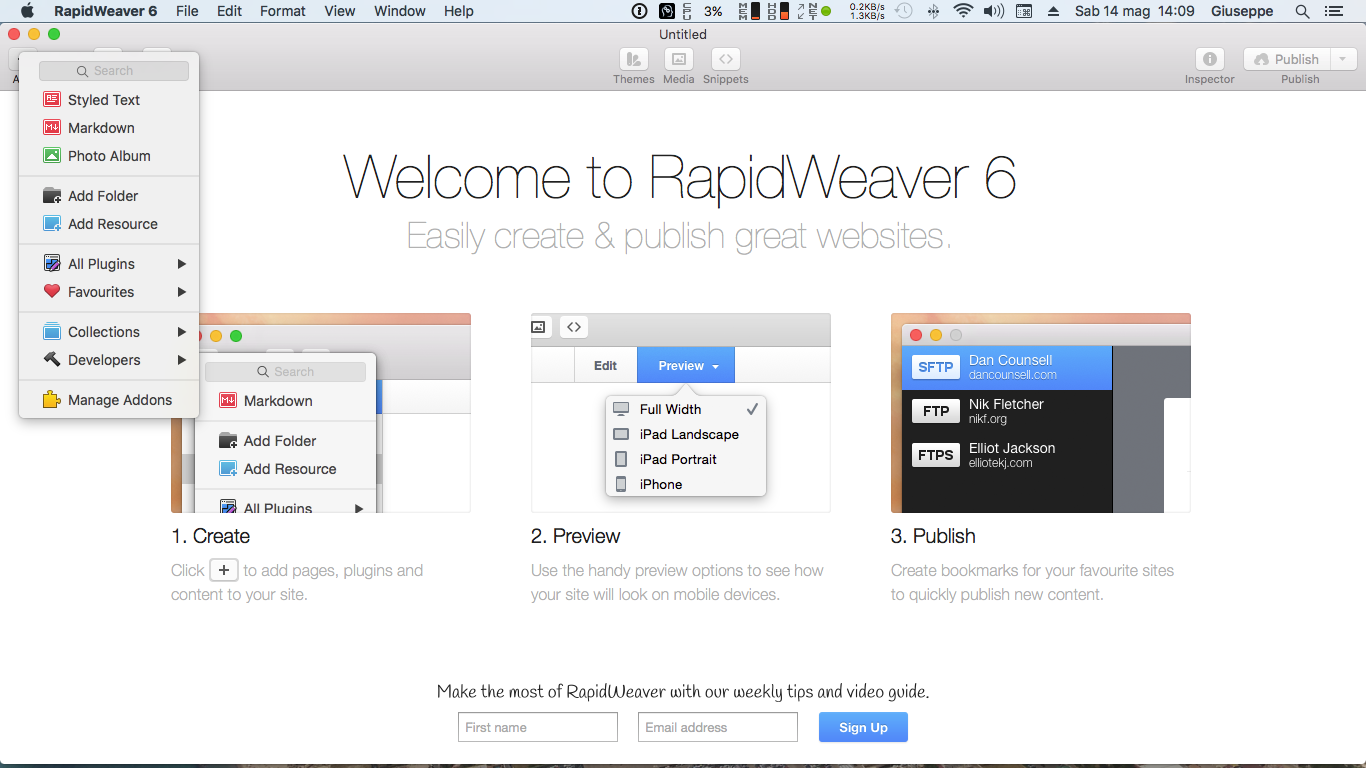Open the Edit menu in the menu bar
Image resolution: width=1366 pixels, height=768 pixels.
[x=230, y=11]
